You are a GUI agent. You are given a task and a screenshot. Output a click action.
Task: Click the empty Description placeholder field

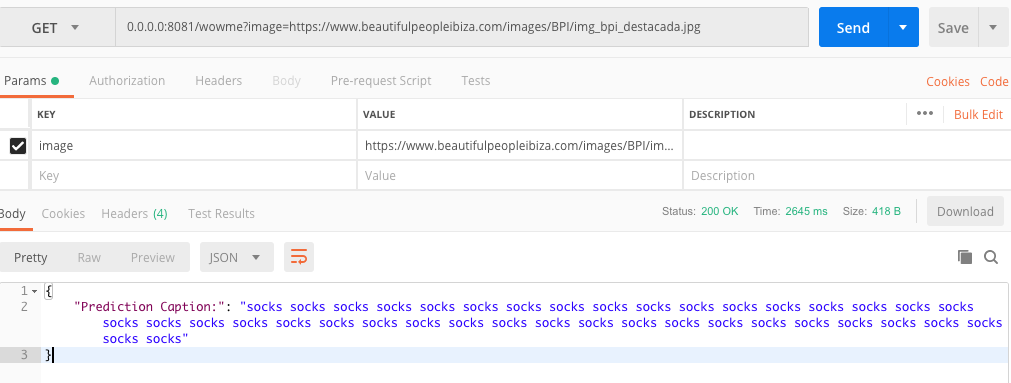[x=847, y=175]
